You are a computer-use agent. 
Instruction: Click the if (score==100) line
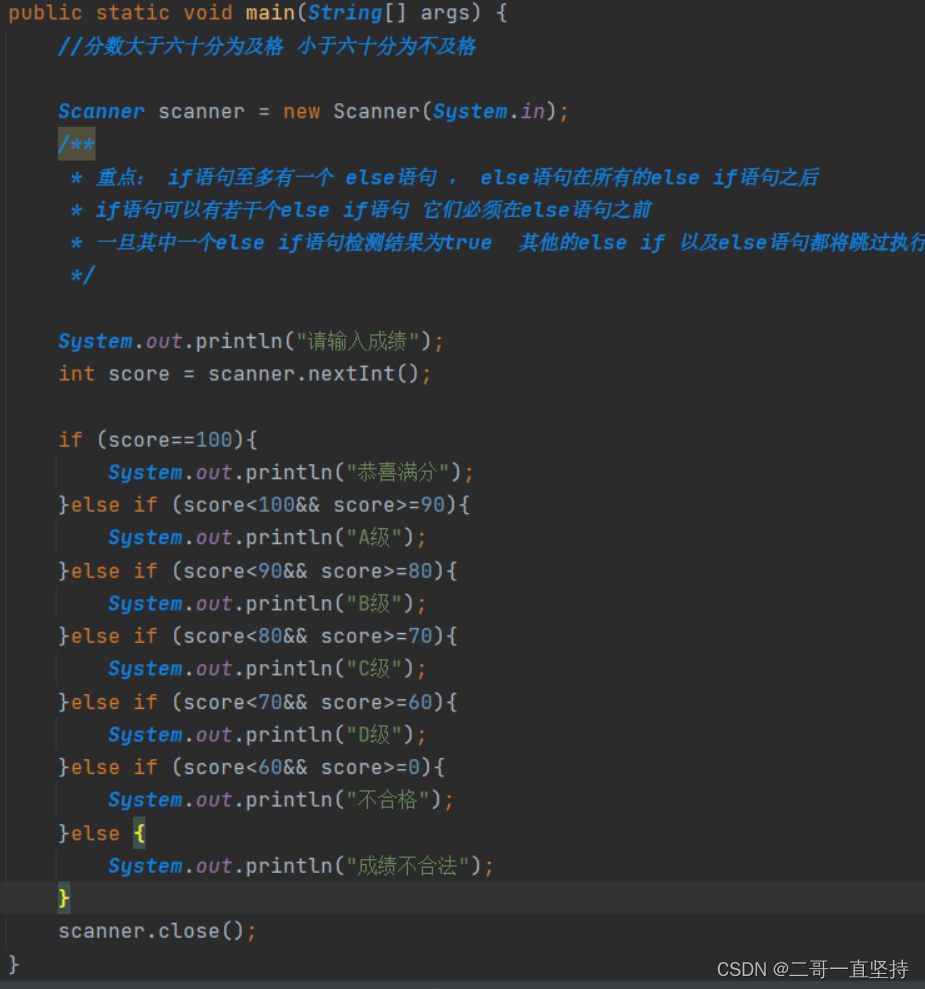click(x=158, y=440)
